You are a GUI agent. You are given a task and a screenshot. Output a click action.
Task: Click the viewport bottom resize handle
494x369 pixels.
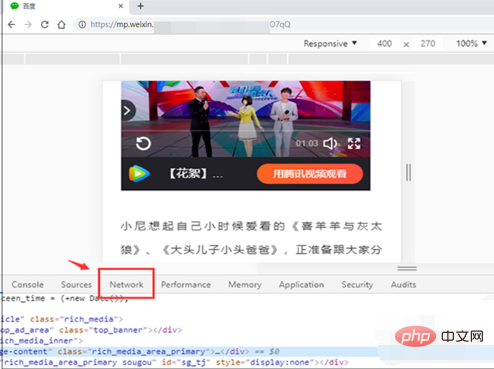pyautogui.click(x=407, y=268)
